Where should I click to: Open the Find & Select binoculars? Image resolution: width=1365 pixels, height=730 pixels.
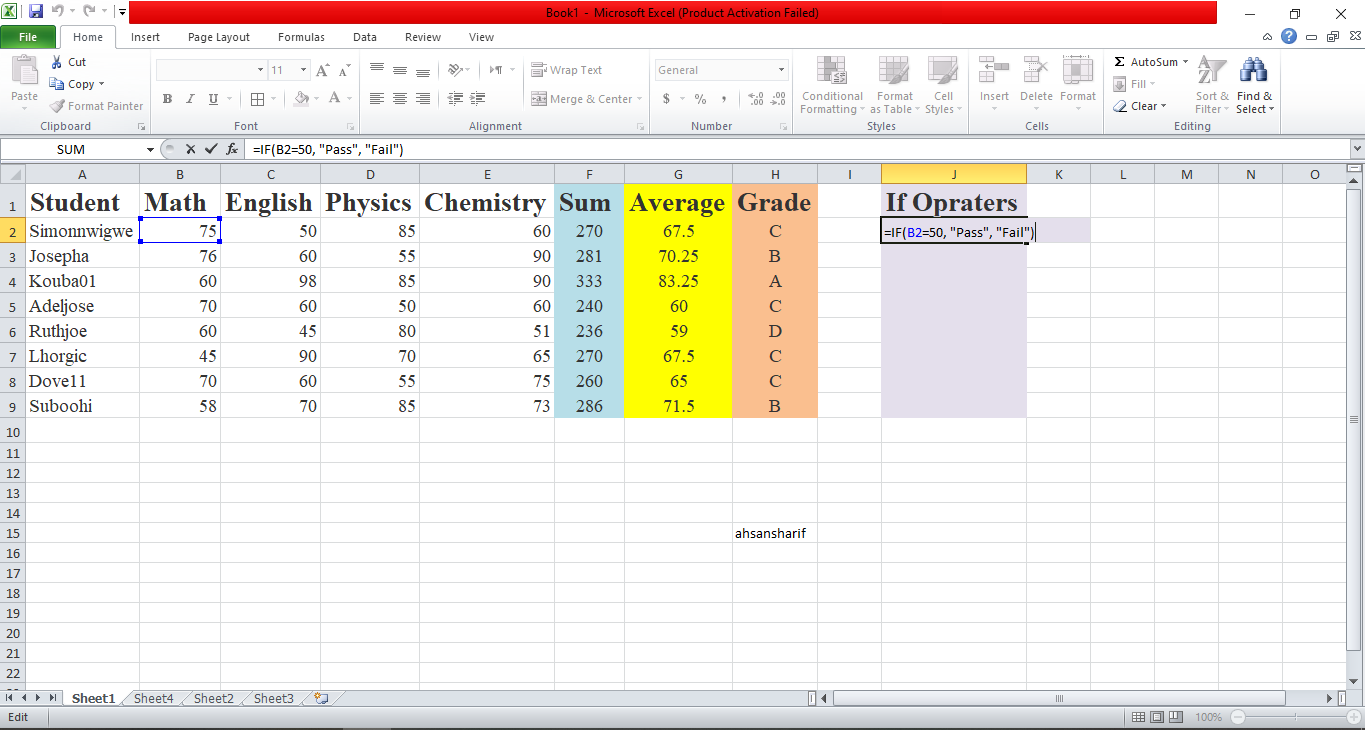coord(1254,70)
